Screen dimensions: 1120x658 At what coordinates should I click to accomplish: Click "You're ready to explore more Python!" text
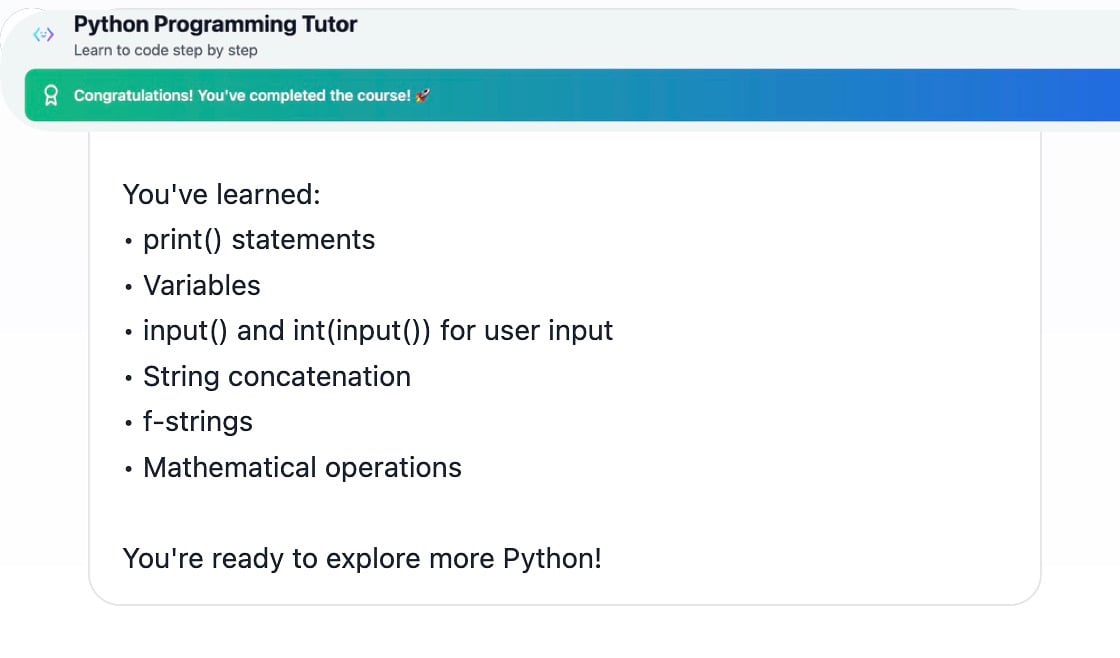tap(362, 558)
